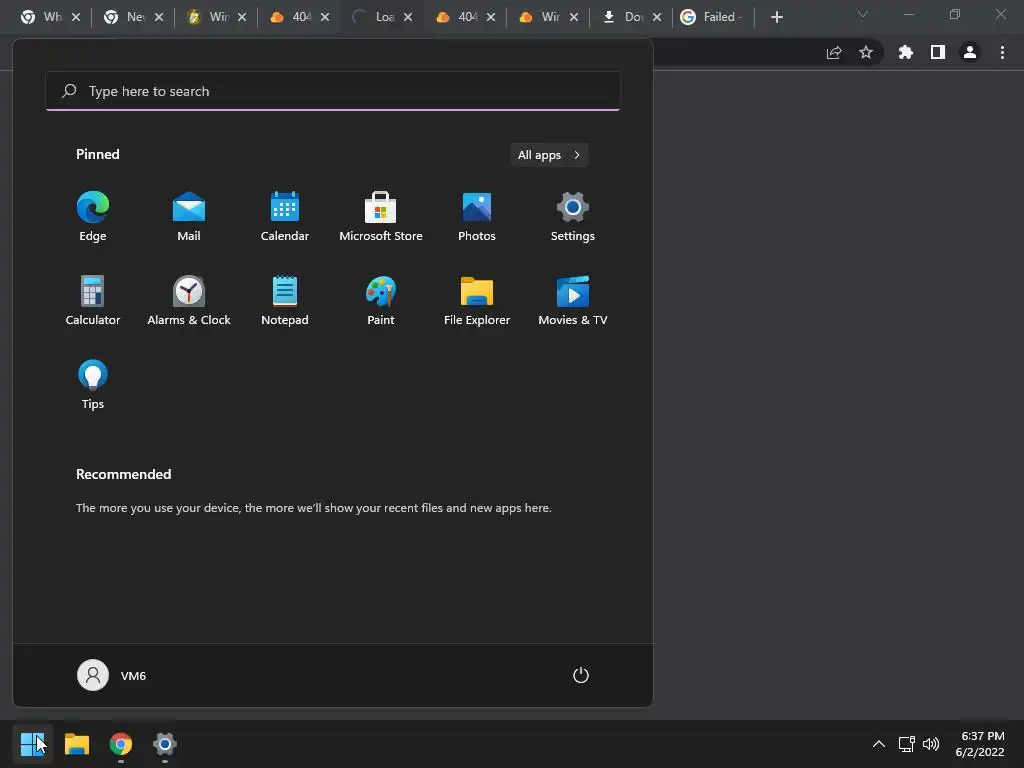Switch to Chrome on the taskbar
The height and width of the screenshot is (768, 1024).
coord(121,744)
